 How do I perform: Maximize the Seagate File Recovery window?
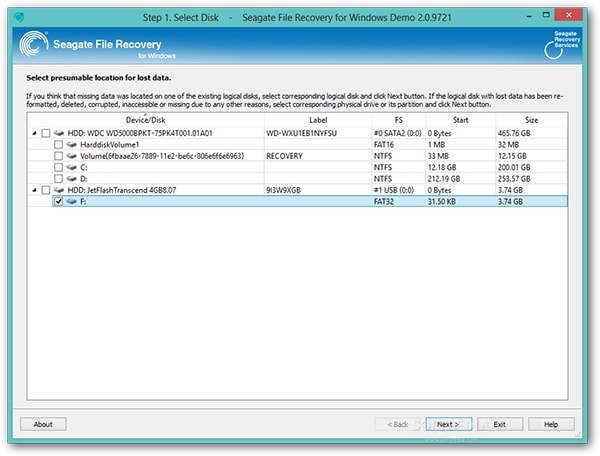pos(546,15)
